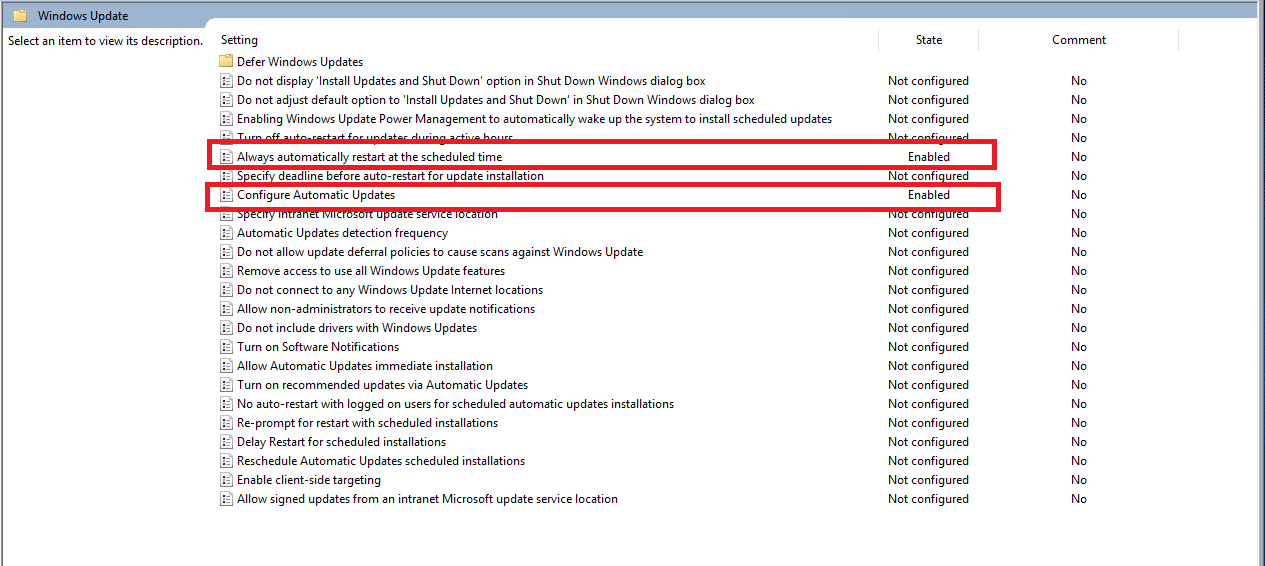The height and width of the screenshot is (566, 1265).
Task: Click policy icon beside Do not include drivers
Action: [226, 328]
